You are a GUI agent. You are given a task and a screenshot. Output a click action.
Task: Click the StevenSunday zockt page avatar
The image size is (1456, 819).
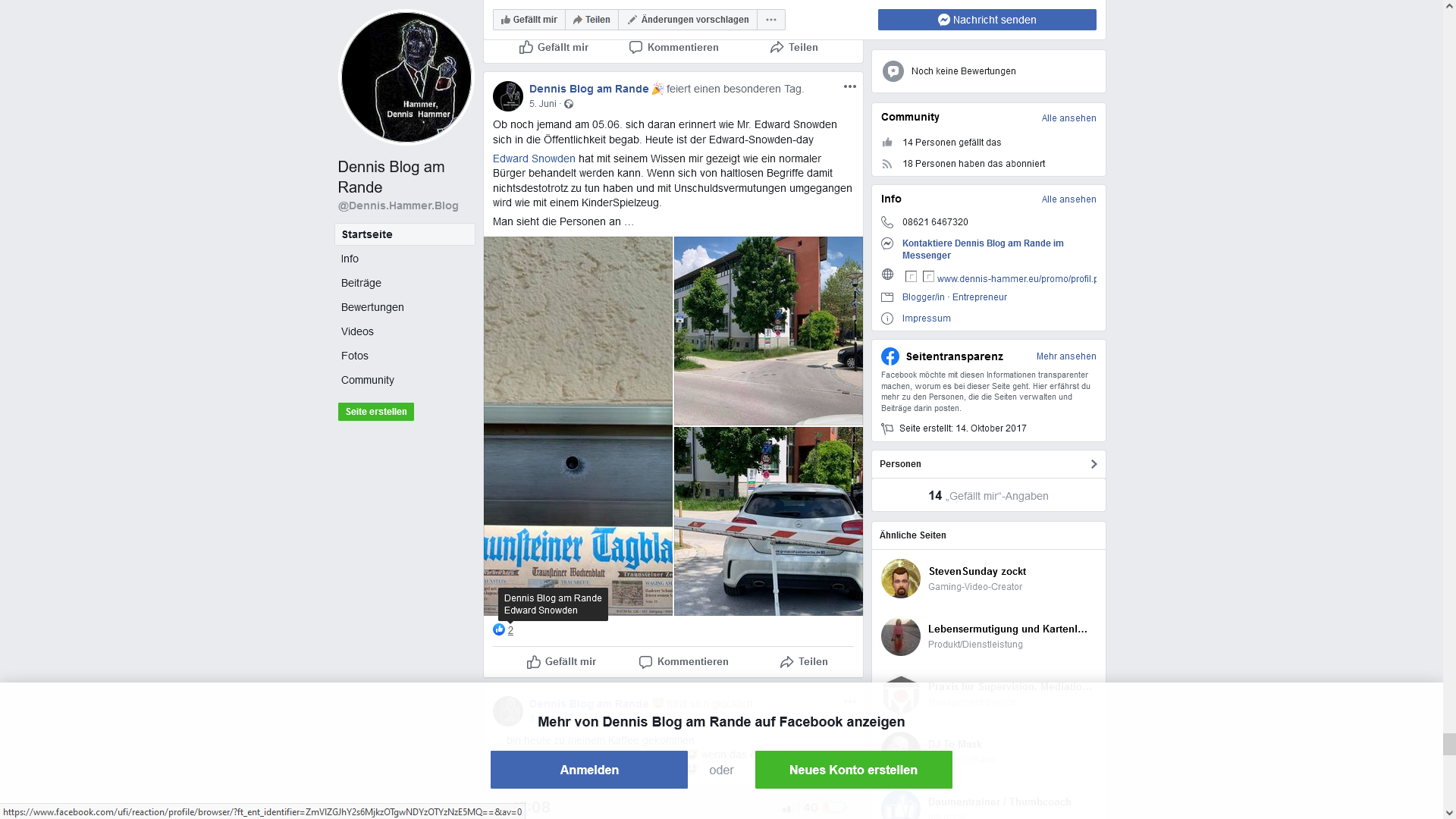point(901,579)
